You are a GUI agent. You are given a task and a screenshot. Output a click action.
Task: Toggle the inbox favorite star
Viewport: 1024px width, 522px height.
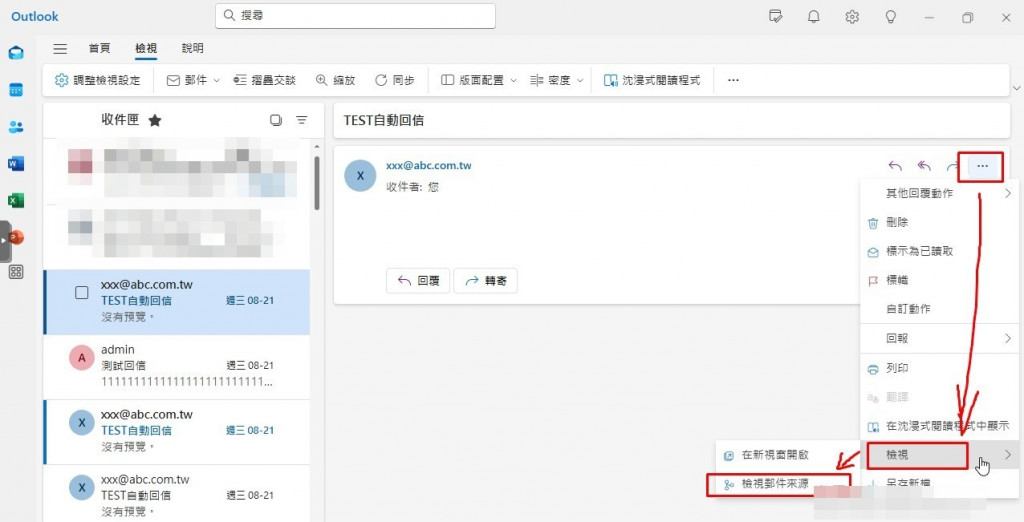coord(155,120)
